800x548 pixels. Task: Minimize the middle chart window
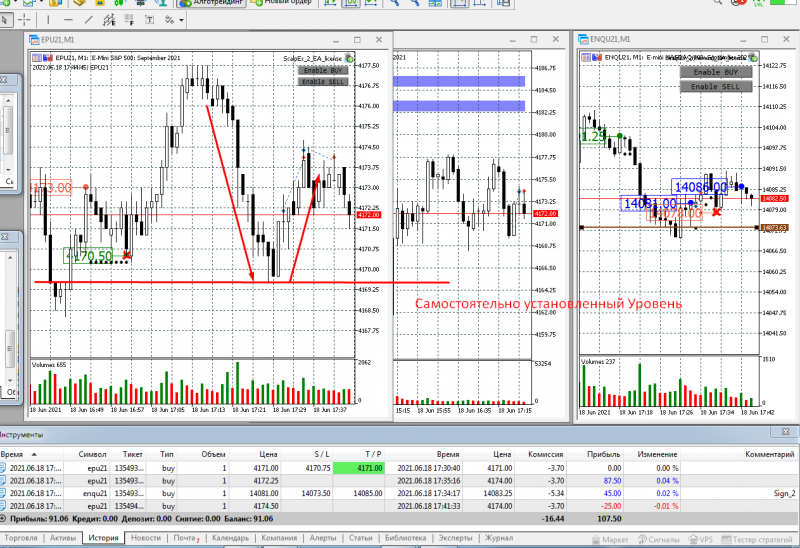click(x=513, y=40)
